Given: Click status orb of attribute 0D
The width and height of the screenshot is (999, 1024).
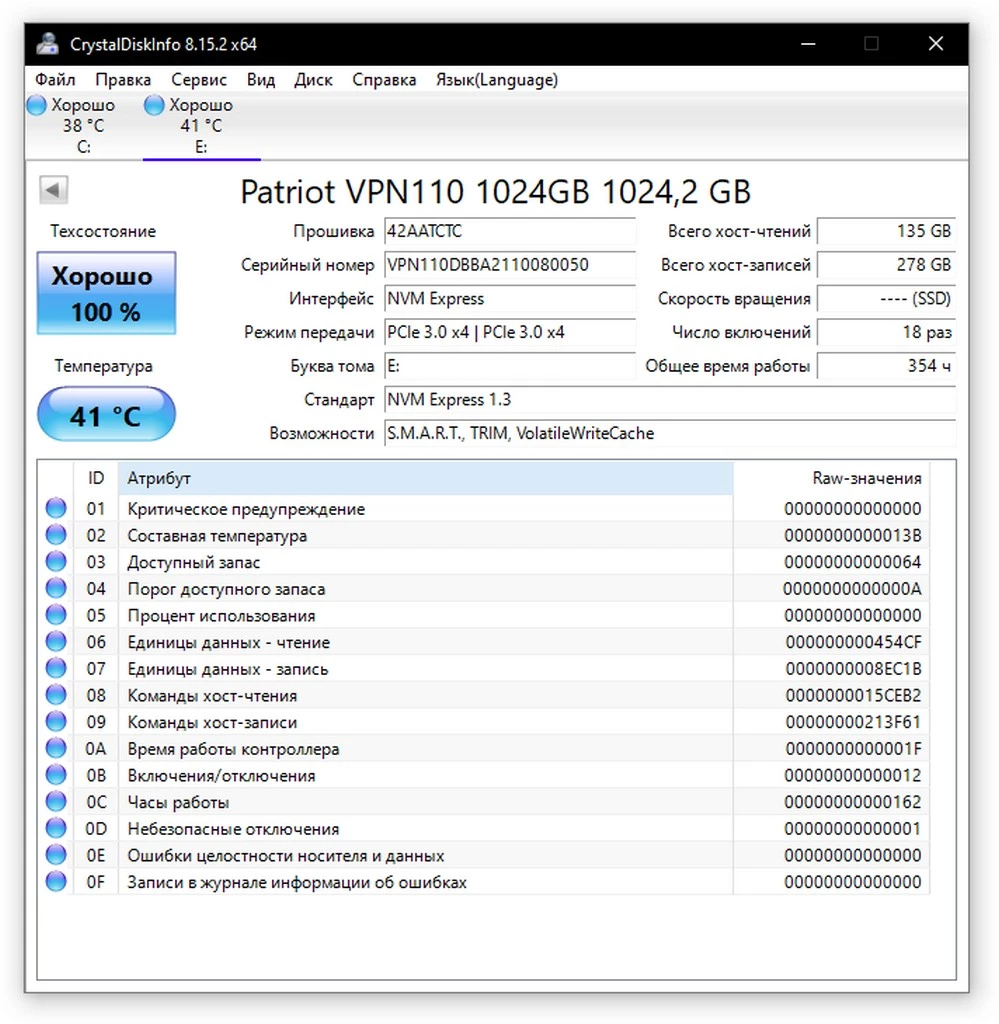Looking at the screenshot, I should [56, 829].
